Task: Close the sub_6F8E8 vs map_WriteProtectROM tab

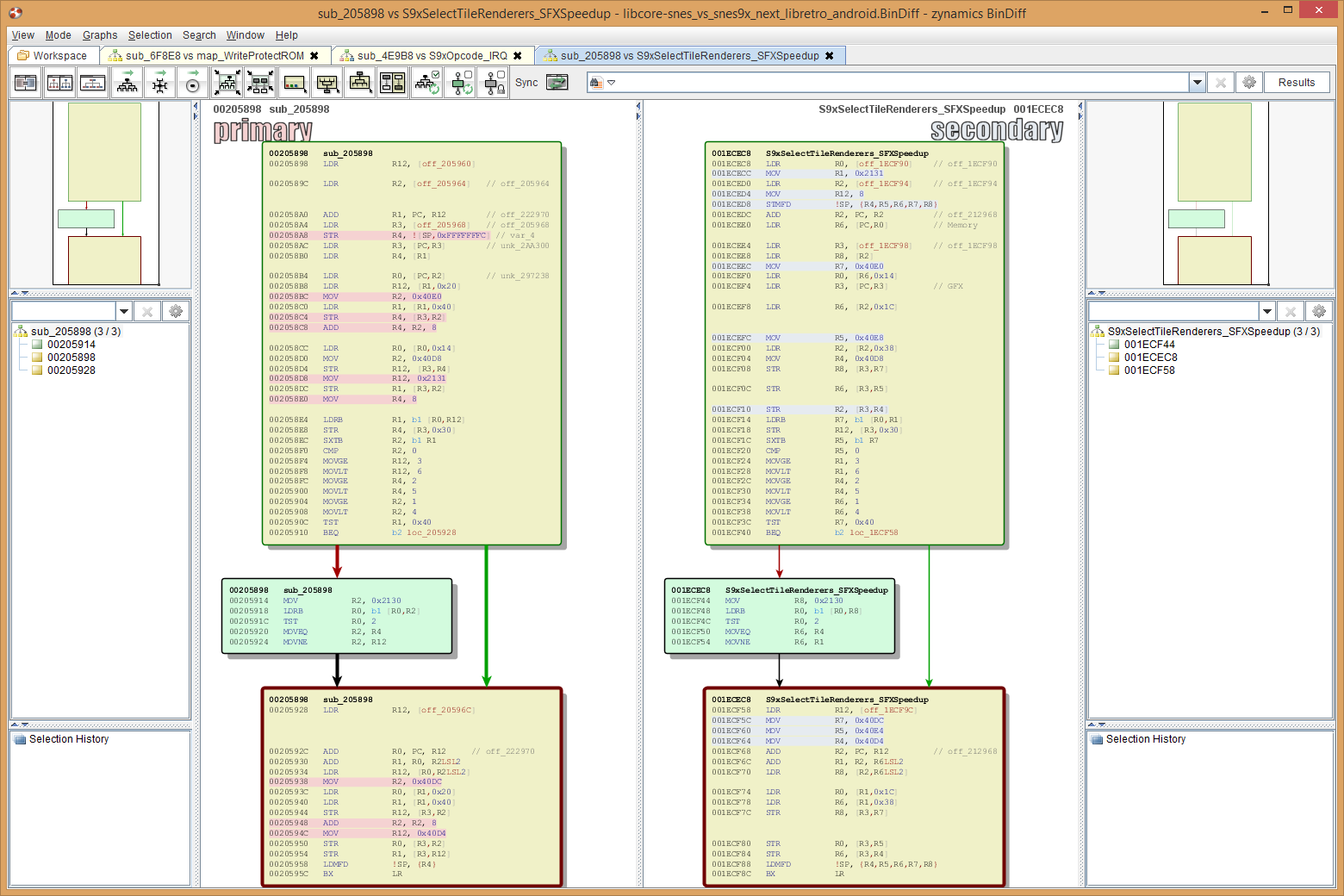Action: [314, 56]
